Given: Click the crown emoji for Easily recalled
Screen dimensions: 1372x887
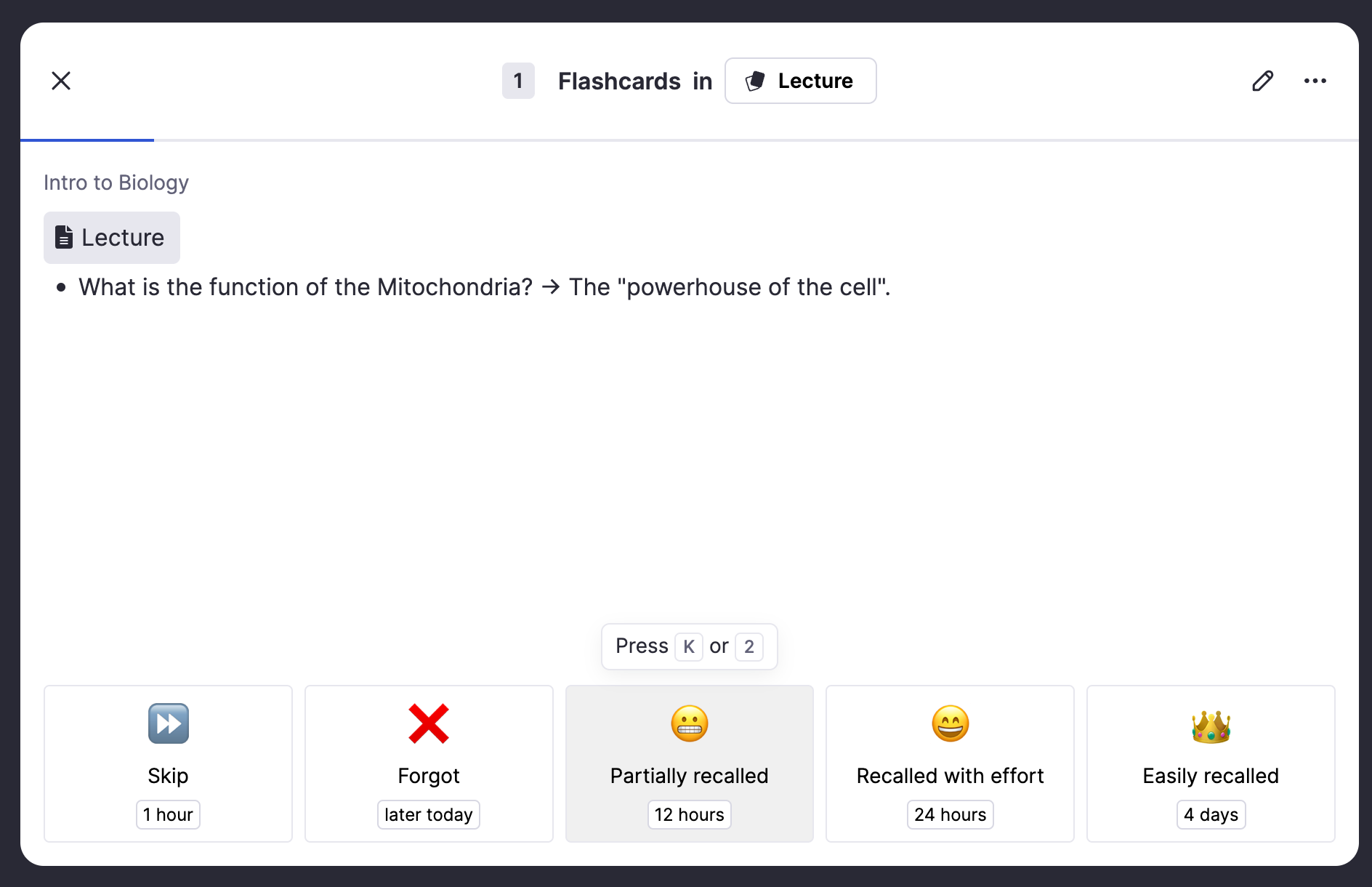Looking at the screenshot, I should pyautogui.click(x=1211, y=723).
